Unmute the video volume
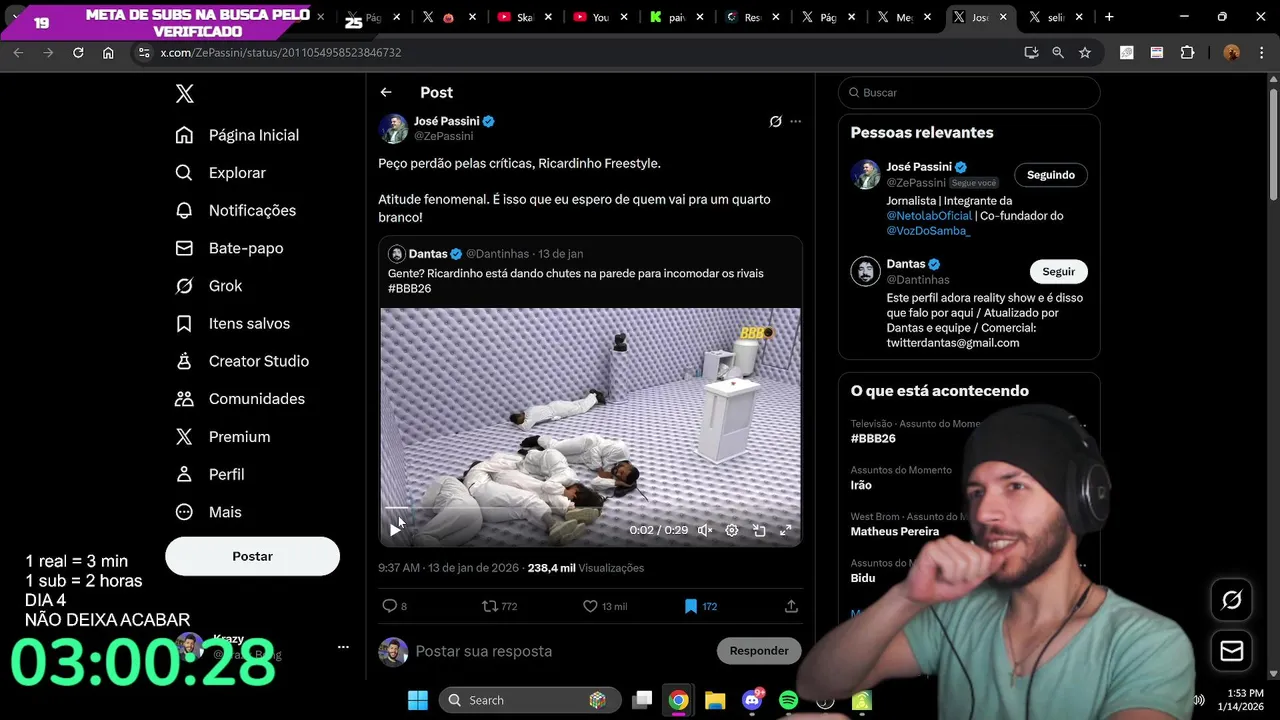Viewport: 1280px width, 720px height. coord(705,530)
